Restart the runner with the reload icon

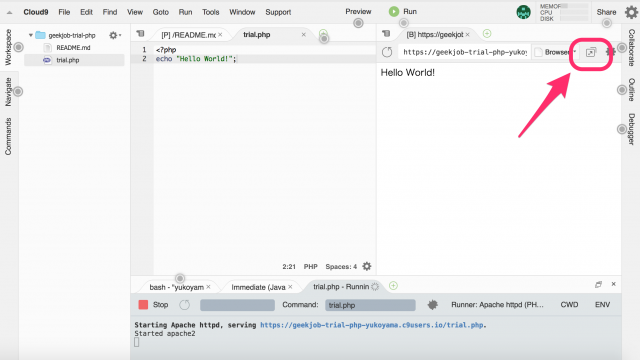184,304
